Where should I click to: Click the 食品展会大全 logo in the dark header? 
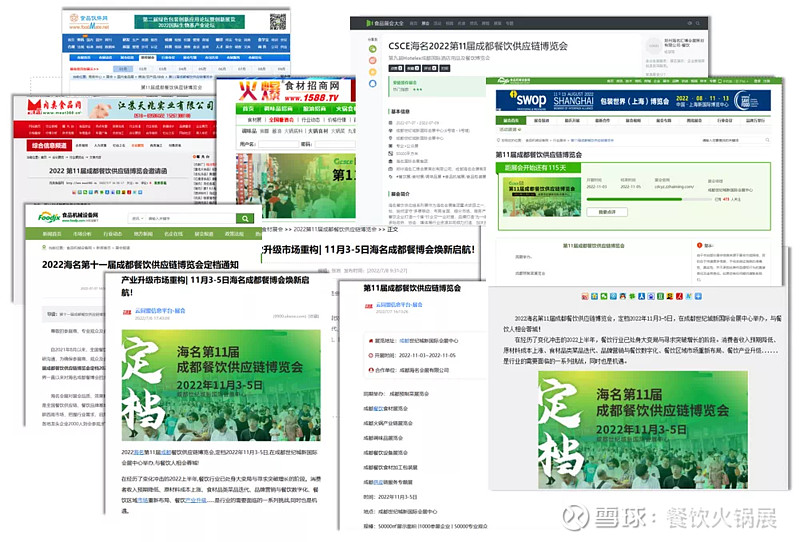pos(385,23)
